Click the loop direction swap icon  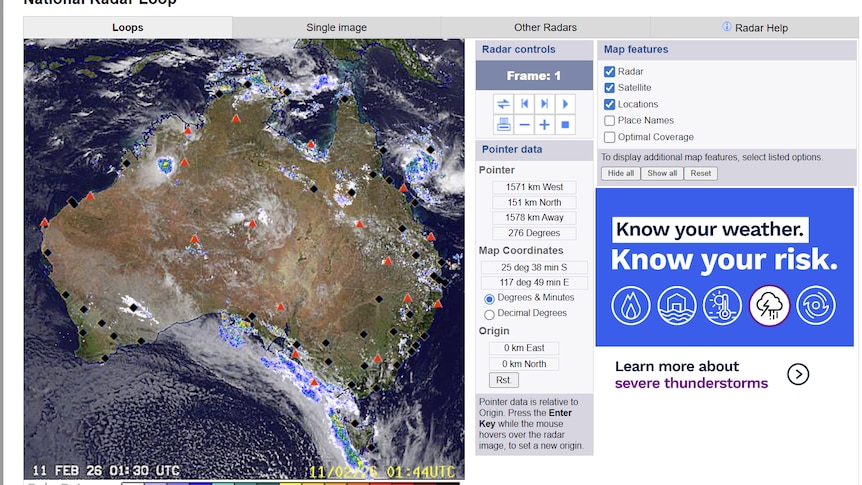tap(504, 104)
